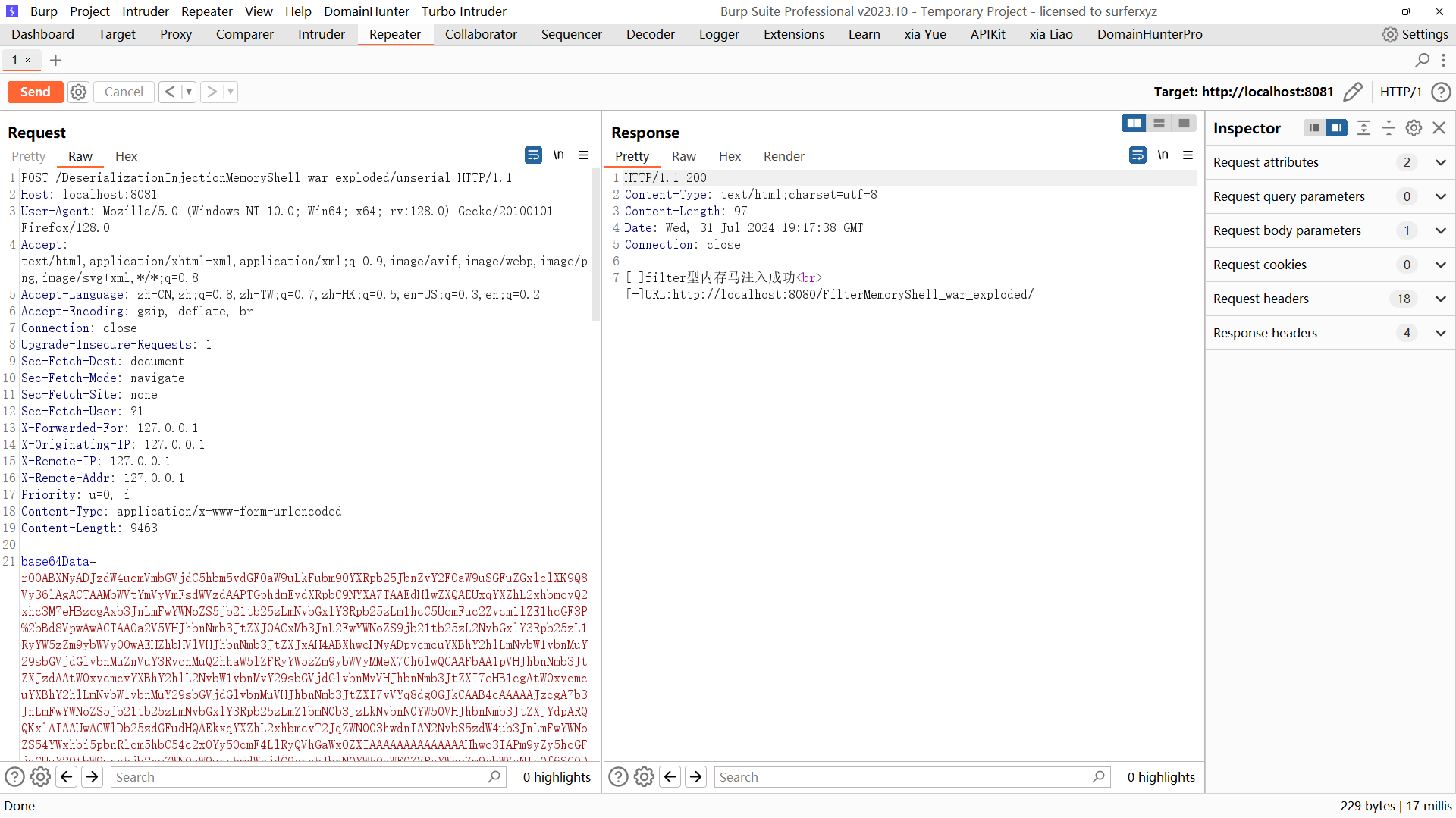Screen dimensions: 1456x818
Task: Open request editor hamburger menu
Action: [583, 155]
